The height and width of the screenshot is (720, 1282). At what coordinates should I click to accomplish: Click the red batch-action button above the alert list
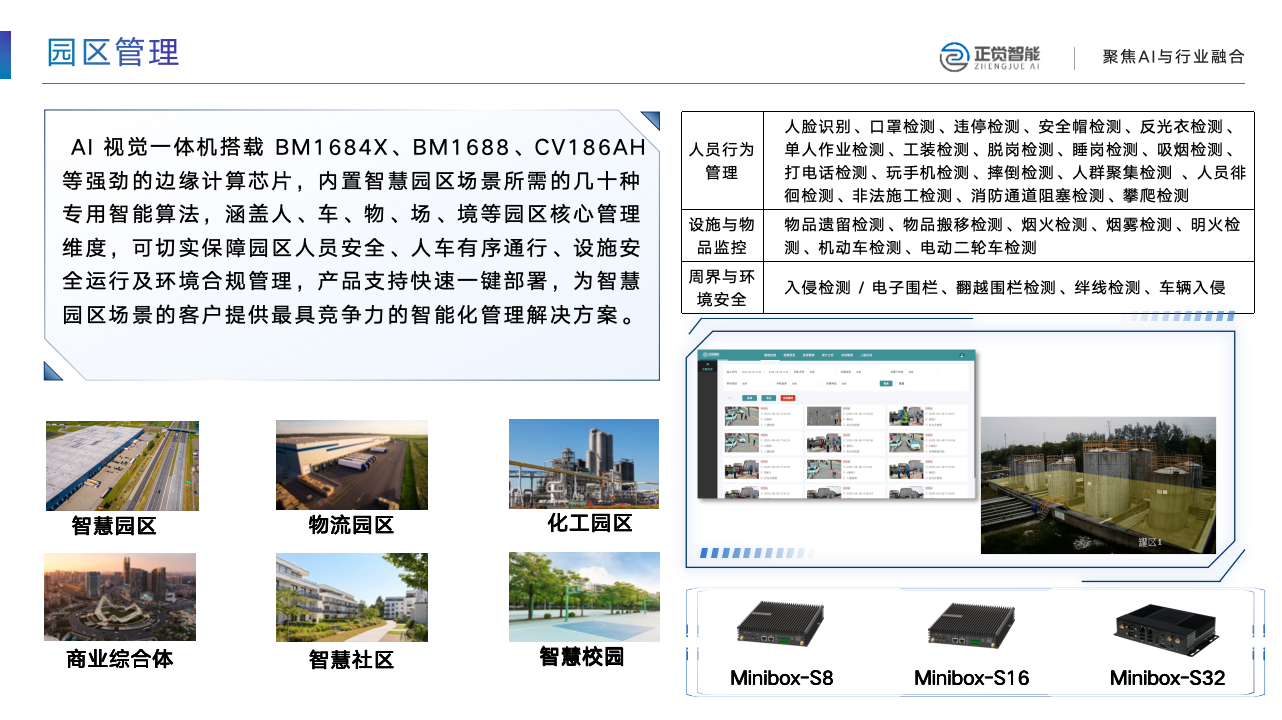[788, 398]
